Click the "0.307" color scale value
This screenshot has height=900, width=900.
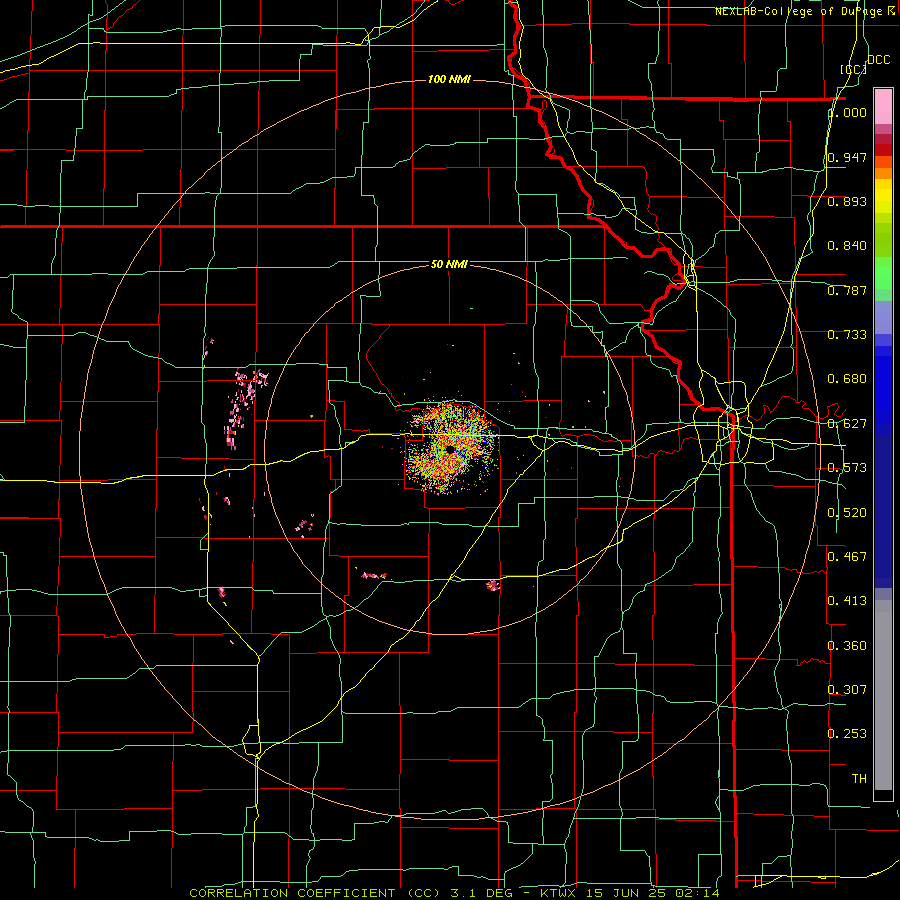(847, 689)
